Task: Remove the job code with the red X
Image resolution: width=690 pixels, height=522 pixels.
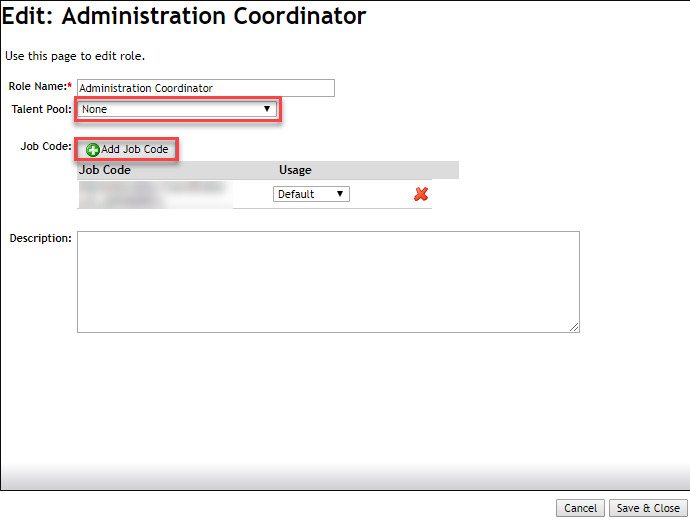Action: 421,194
